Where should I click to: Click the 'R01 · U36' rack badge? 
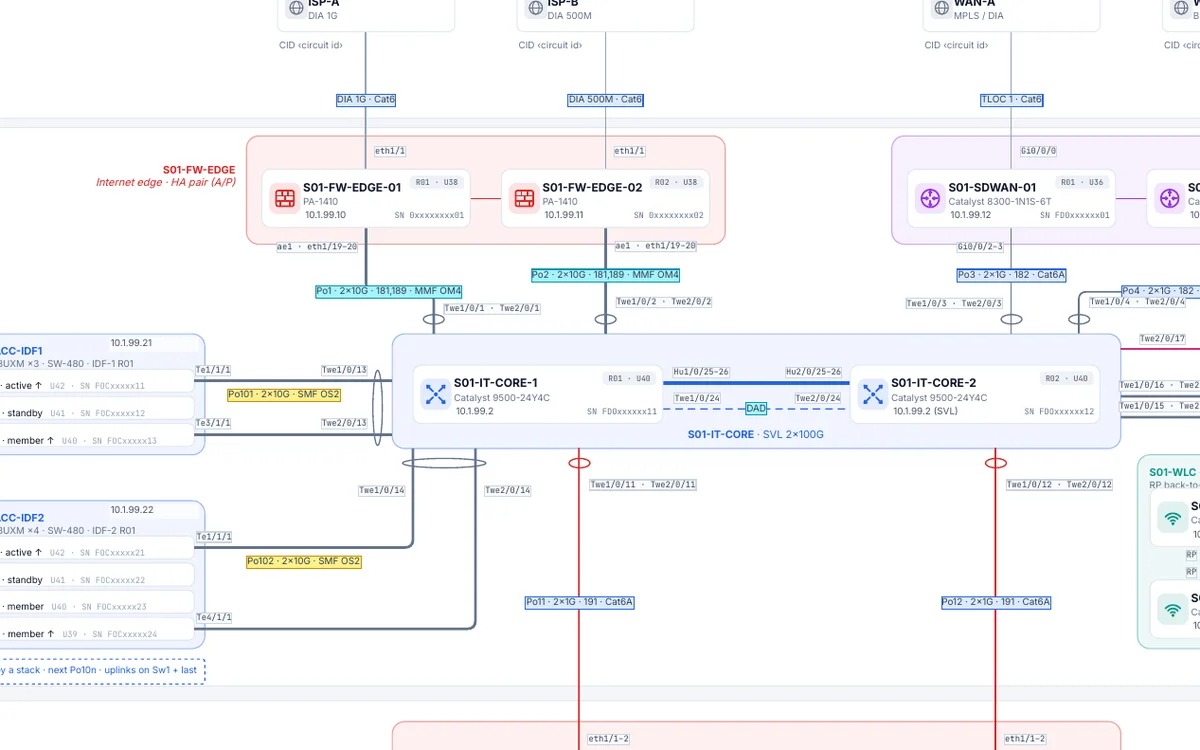(1082, 182)
